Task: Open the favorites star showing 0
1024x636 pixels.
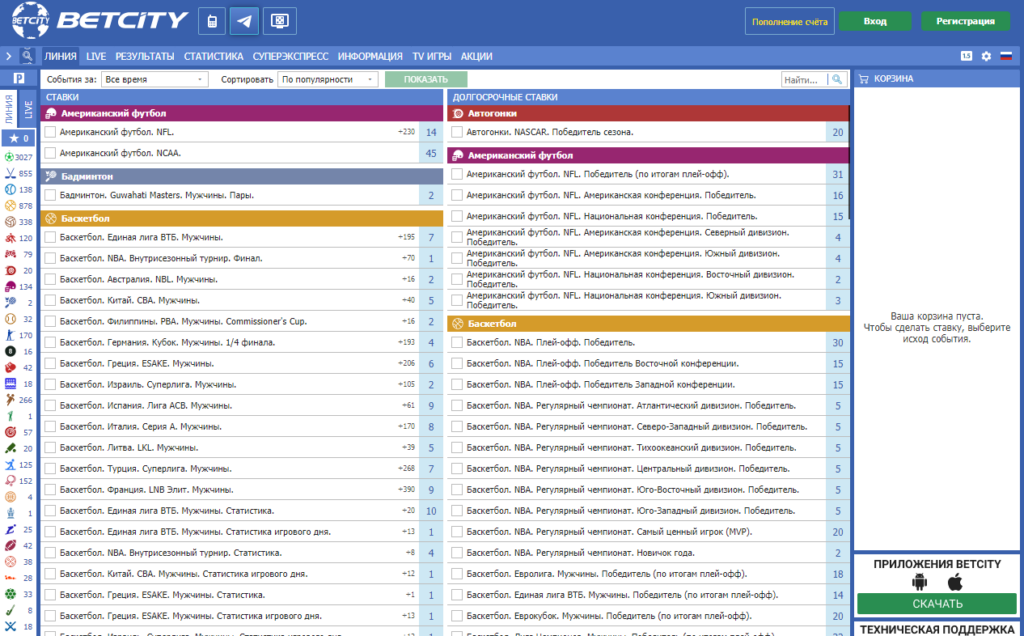Action: pyautogui.click(x=18, y=138)
